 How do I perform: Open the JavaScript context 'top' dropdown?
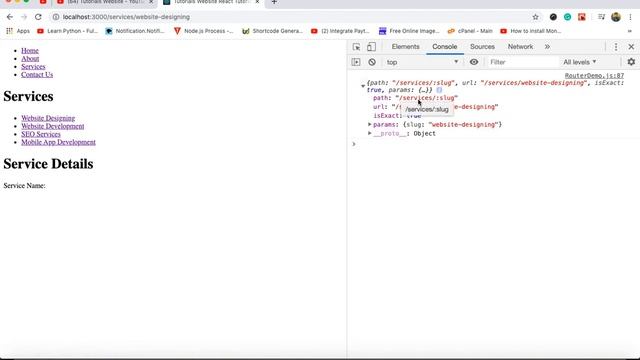click(423, 62)
